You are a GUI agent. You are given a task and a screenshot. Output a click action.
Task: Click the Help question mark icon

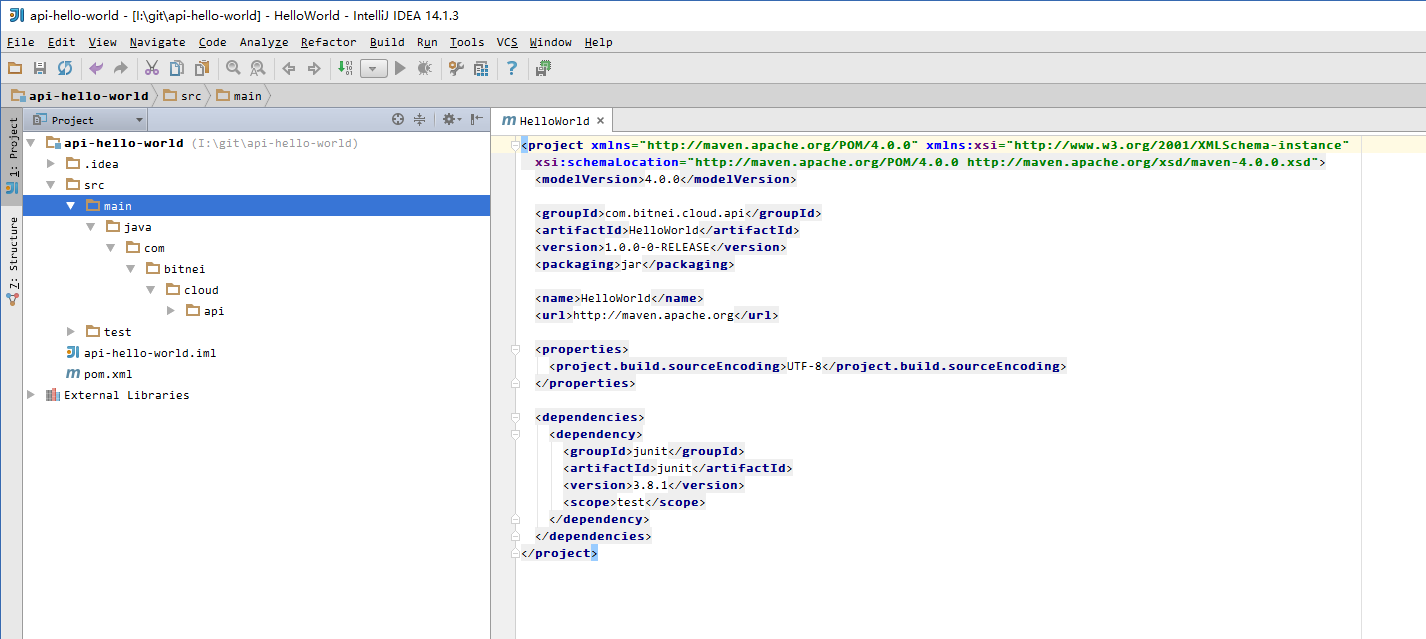click(512, 68)
